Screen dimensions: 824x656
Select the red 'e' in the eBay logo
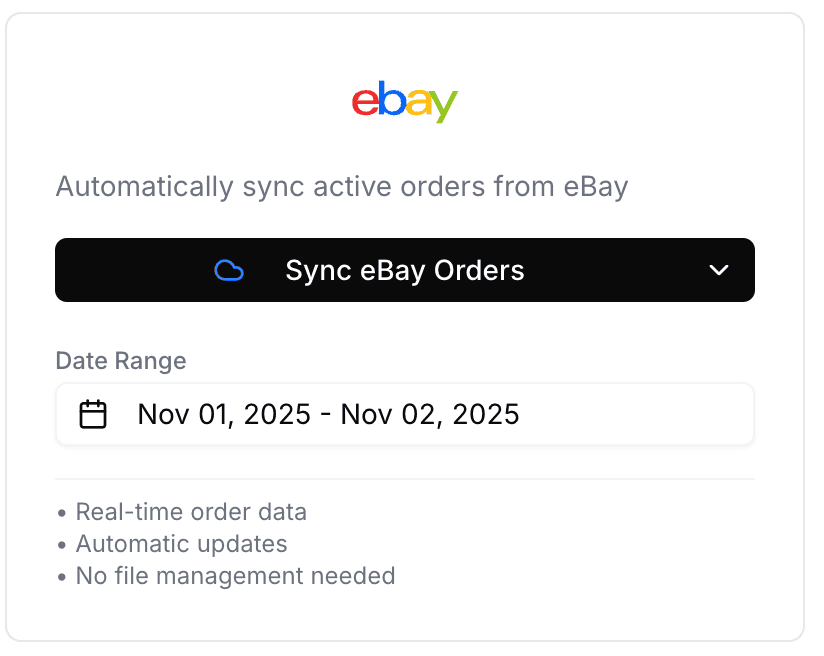(x=365, y=104)
